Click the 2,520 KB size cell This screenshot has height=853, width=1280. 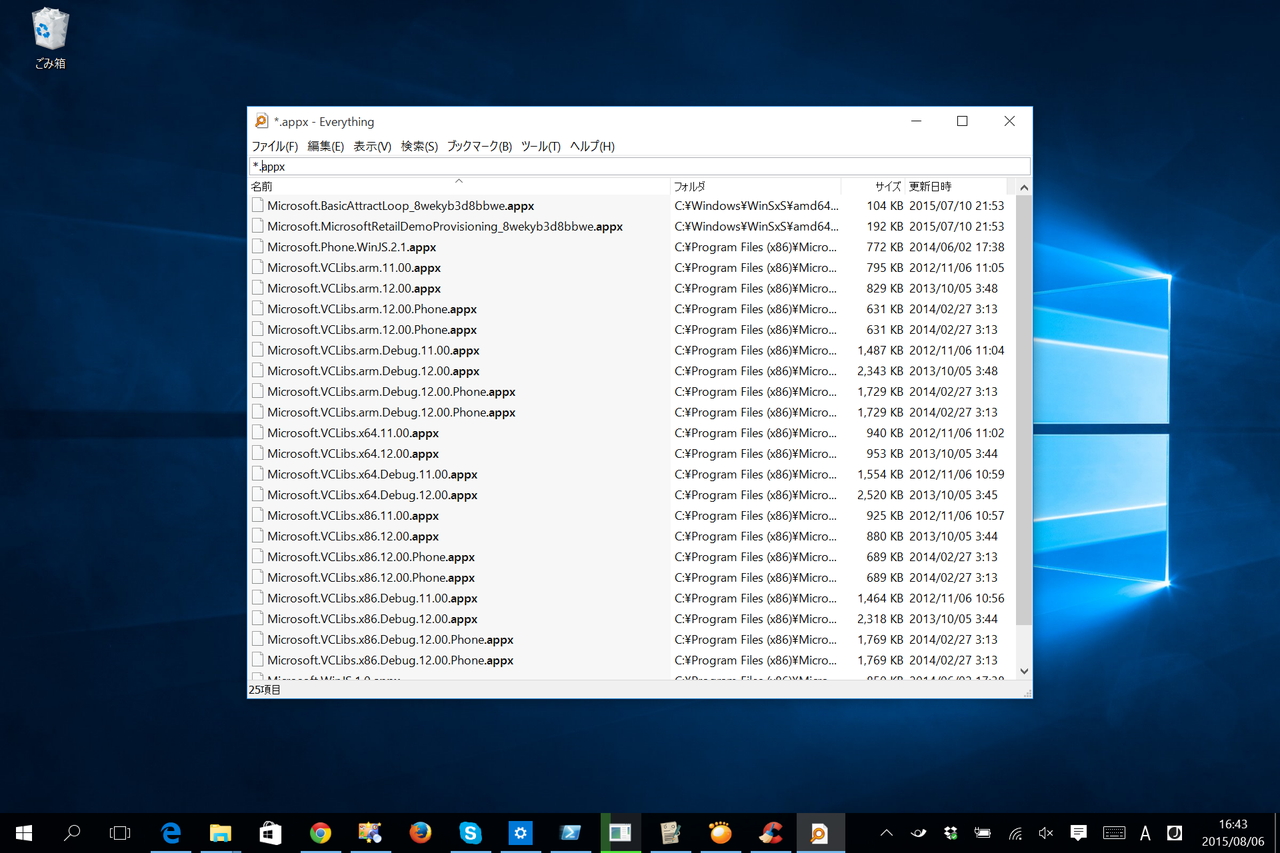tap(880, 495)
